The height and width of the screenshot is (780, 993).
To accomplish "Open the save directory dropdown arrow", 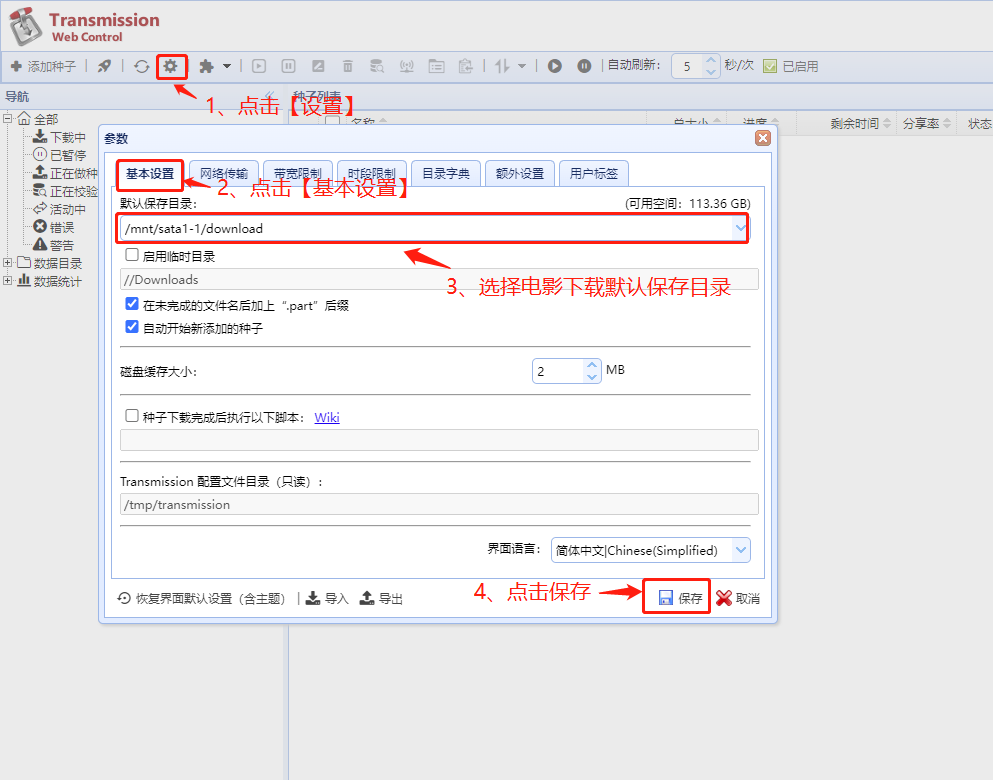I will (x=740, y=229).
